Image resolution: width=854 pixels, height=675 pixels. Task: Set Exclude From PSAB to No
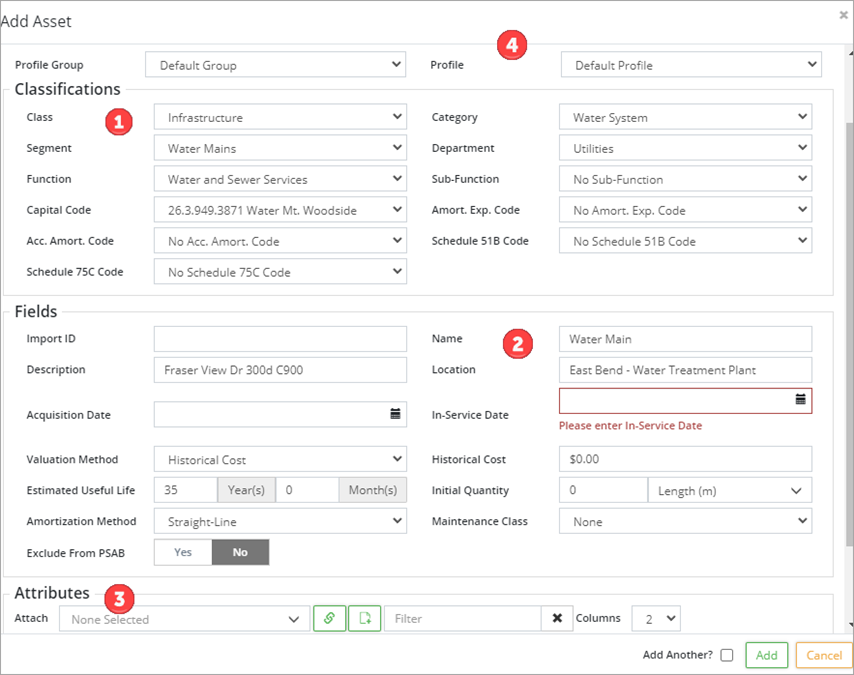240,552
